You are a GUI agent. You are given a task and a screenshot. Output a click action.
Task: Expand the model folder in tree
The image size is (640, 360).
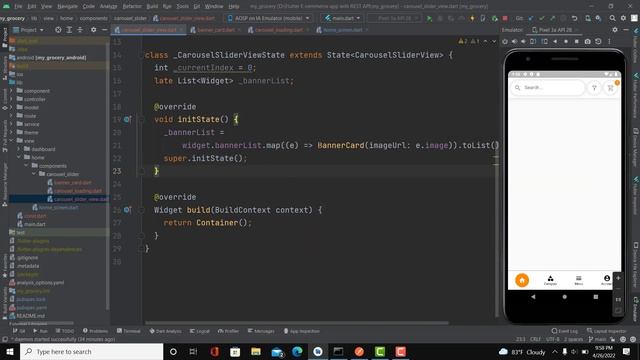pyautogui.click(x=11, y=108)
